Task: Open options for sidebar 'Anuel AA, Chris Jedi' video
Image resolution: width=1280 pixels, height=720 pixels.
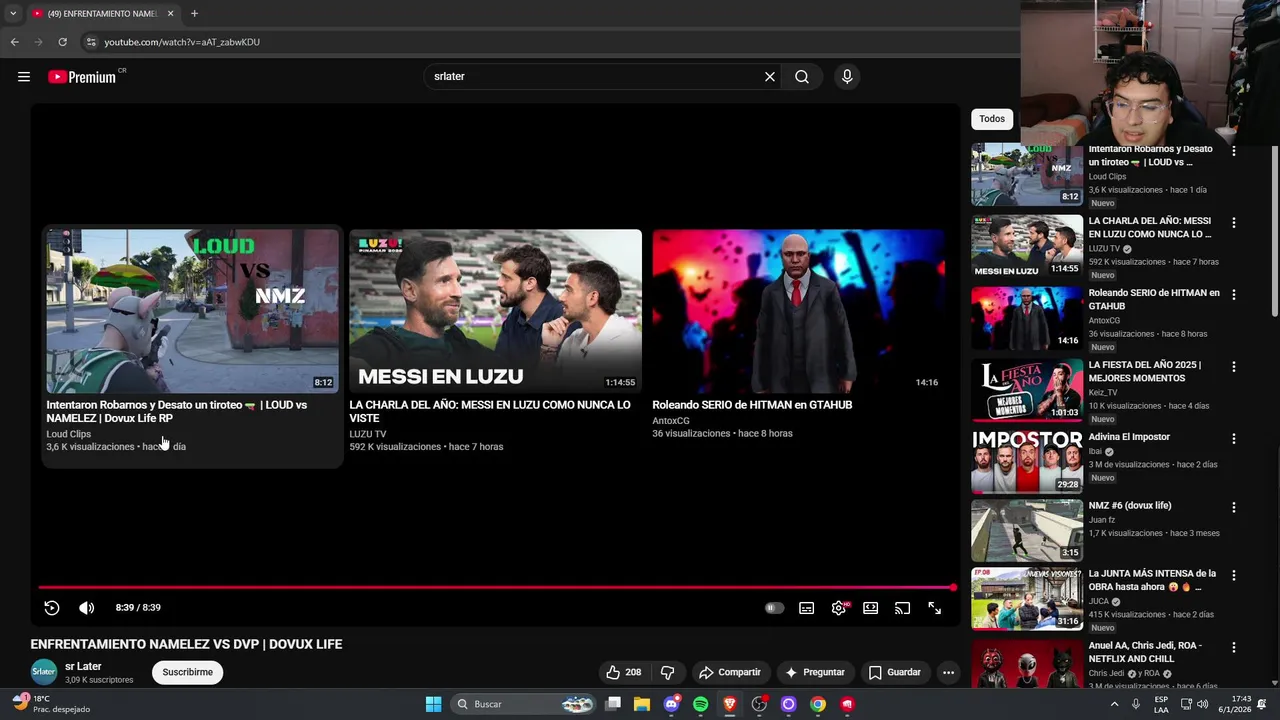Action: [x=1233, y=648]
